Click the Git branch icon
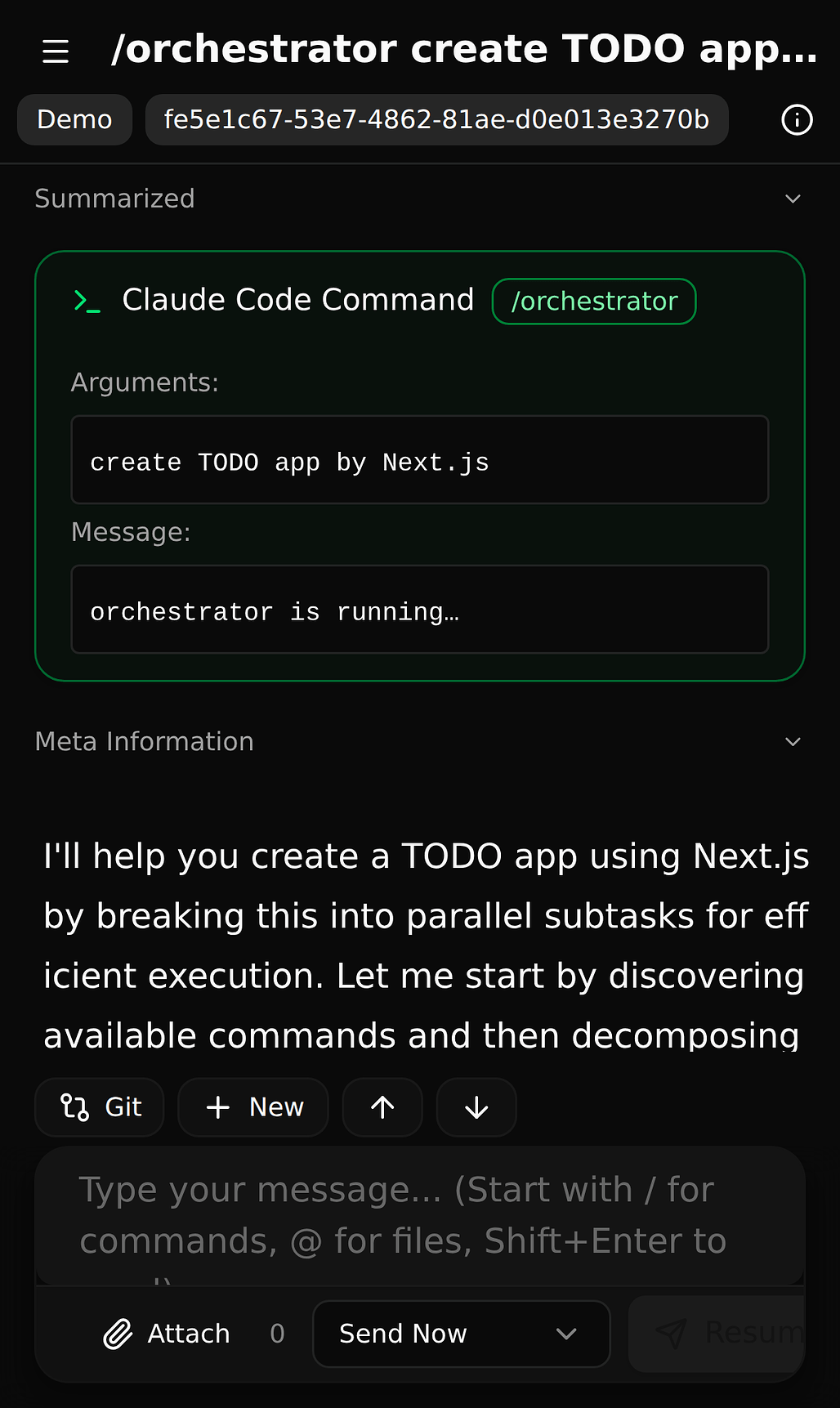This screenshot has height=1408, width=840. click(75, 1107)
